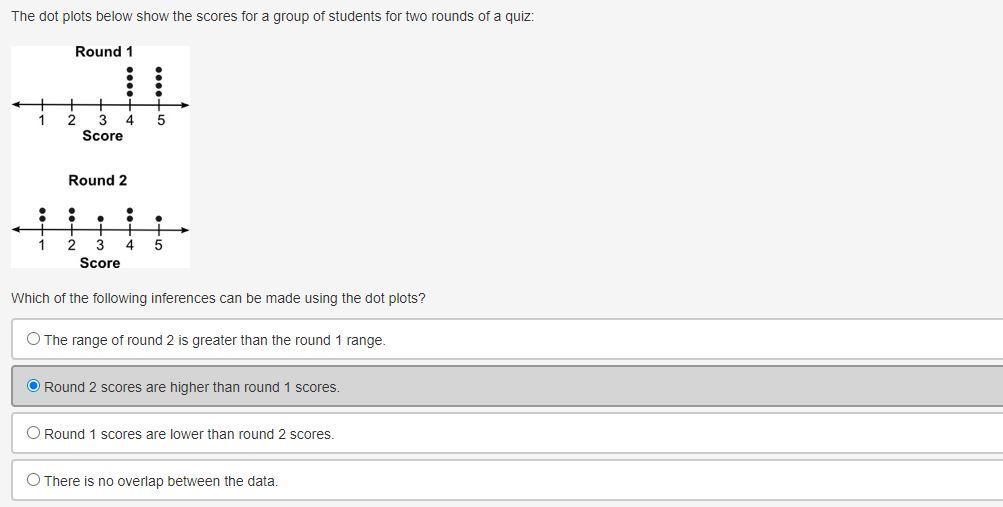This screenshot has width=1003, height=507.
Task: Click the selected "Round 2 scores are higher" radio
Action: [34, 386]
